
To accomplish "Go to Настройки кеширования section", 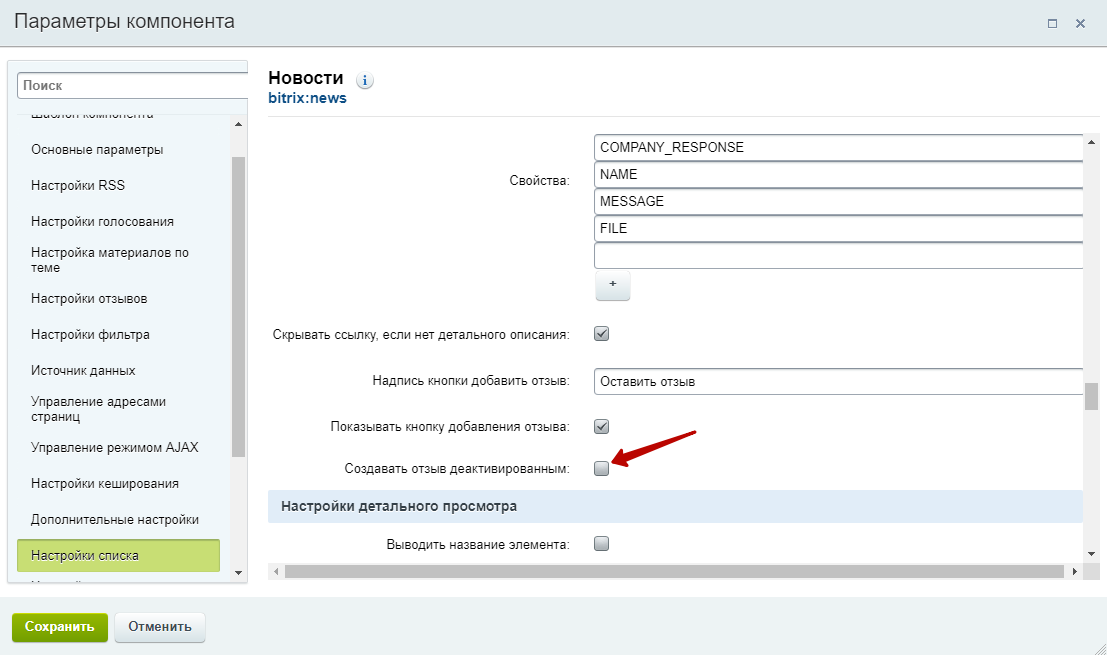I will tap(105, 483).
